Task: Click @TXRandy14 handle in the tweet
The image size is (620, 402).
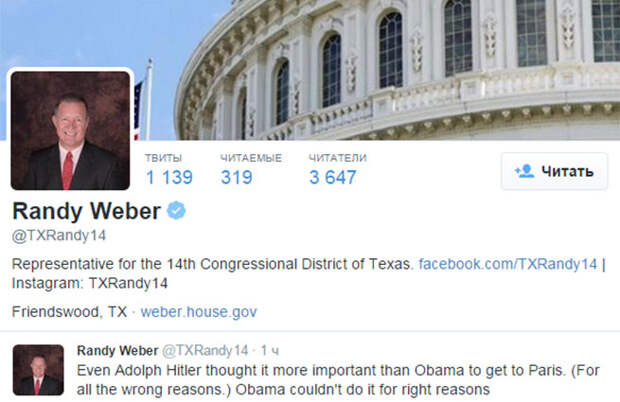Action: pyautogui.click(x=205, y=350)
